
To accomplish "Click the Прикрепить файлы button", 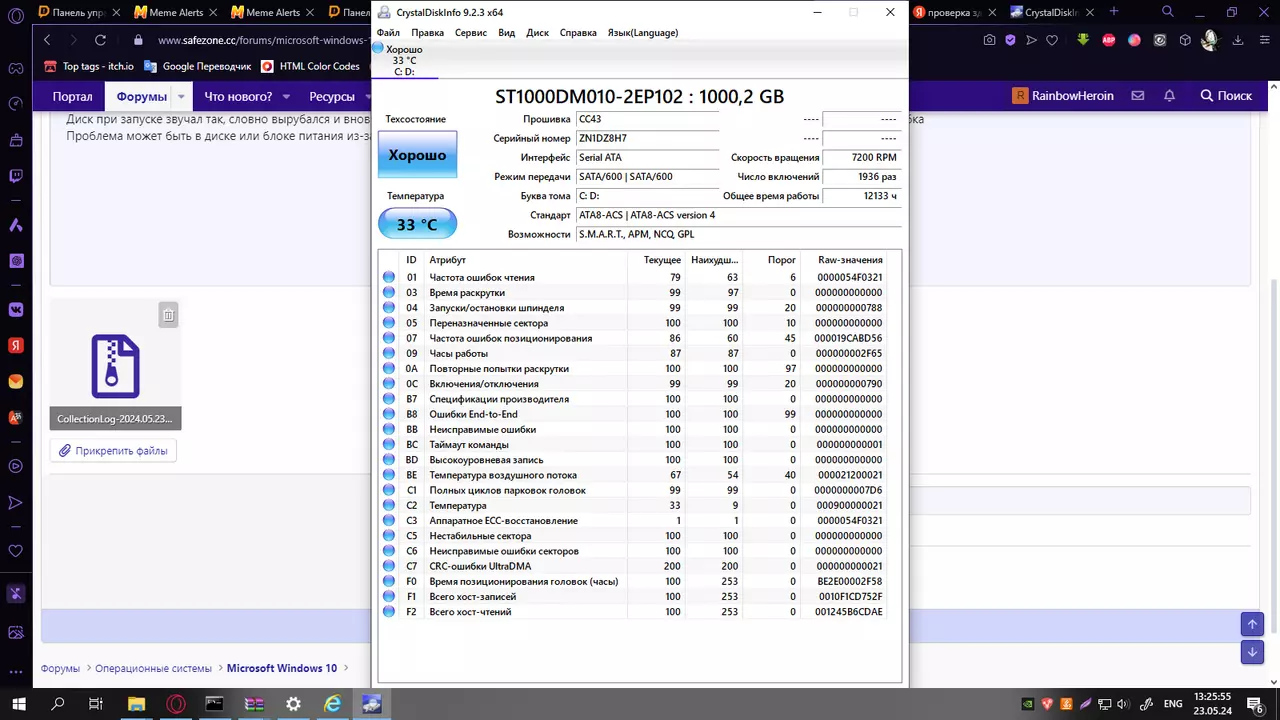I will [113, 451].
